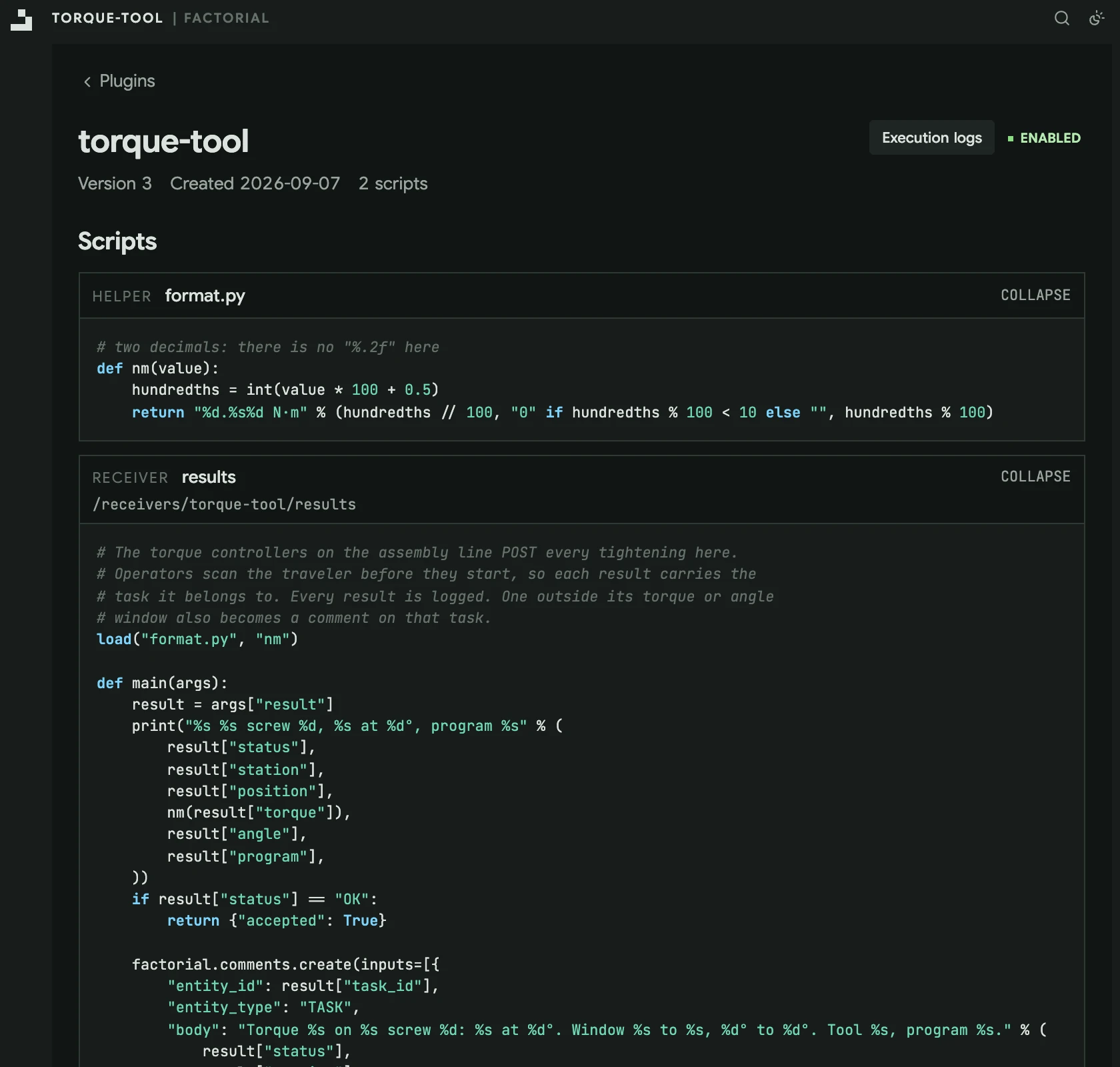Click the def nm(value): line
Viewport: 1120px width, 1067px height.
pos(157,368)
